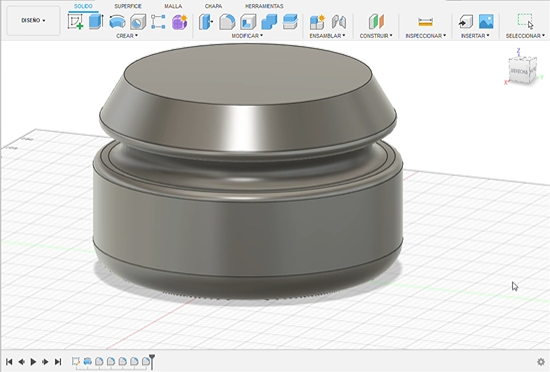The height and width of the screenshot is (372, 550).
Task: Select the Combine tool icon
Action: [269, 22]
